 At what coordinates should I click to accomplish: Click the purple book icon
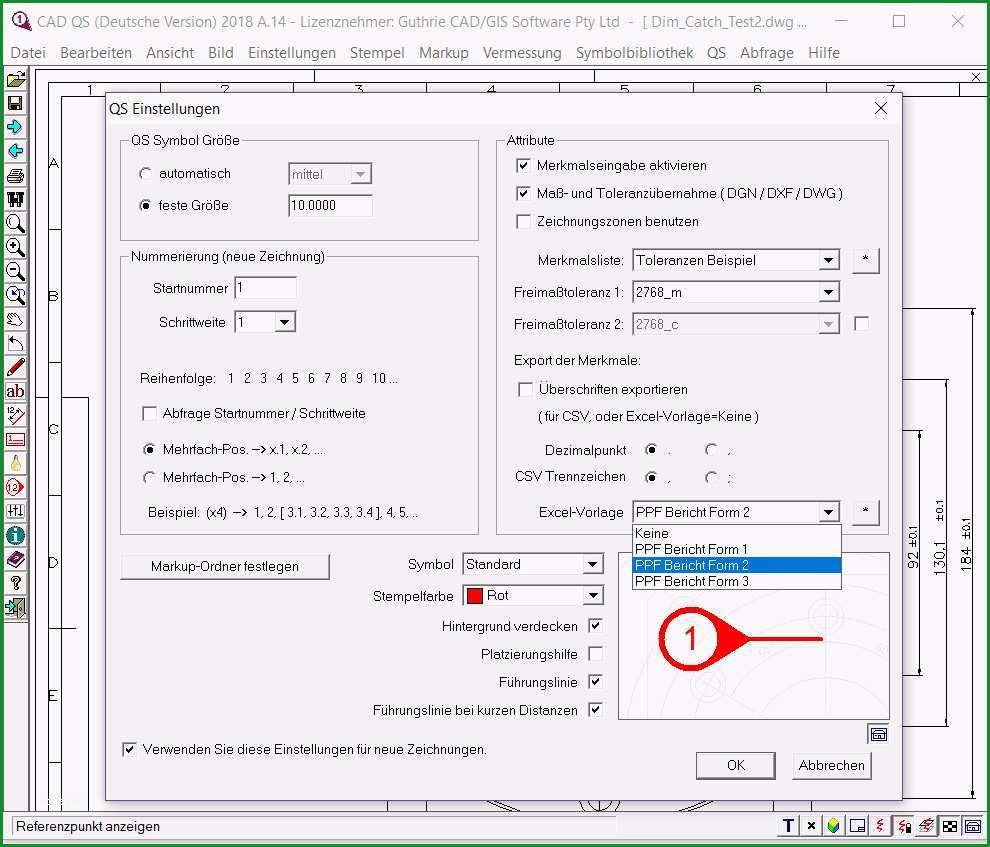click(15, 559)
